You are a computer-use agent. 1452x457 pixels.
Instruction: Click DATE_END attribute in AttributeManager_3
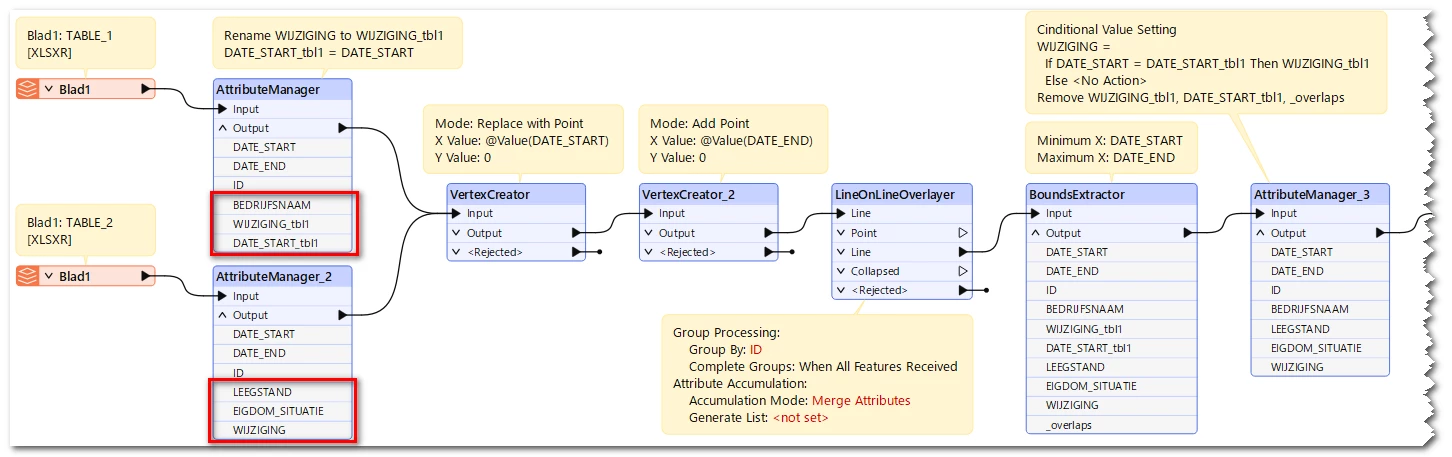(x=1320, y=271)
